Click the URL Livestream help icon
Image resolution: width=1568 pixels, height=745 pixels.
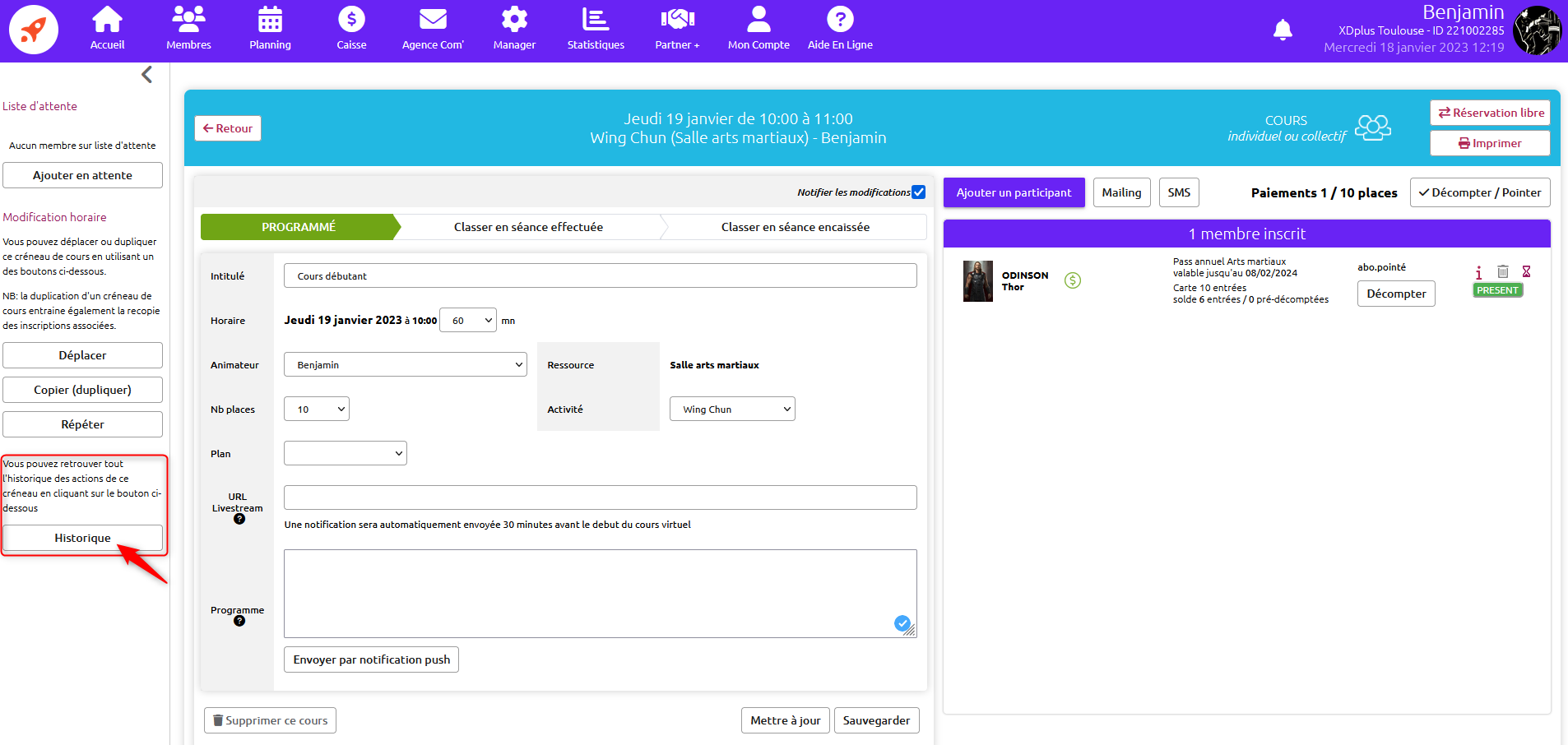[x=239, y=519]
